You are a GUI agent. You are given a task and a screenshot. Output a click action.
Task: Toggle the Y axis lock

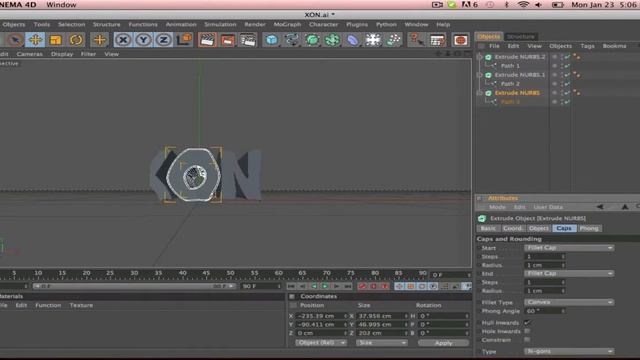[x=143, y=40]
